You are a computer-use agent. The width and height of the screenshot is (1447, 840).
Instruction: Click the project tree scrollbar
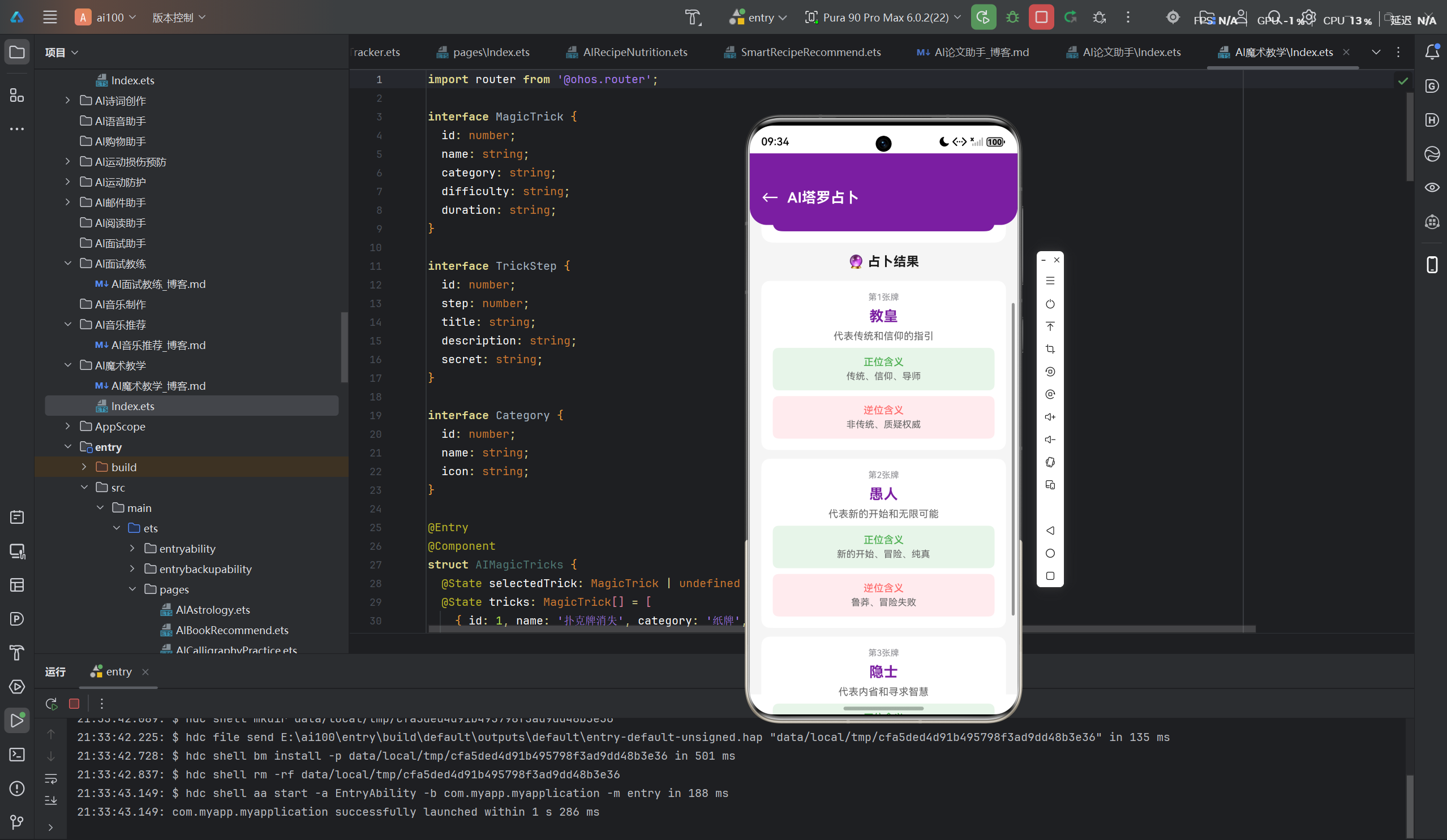pos(345,347)
